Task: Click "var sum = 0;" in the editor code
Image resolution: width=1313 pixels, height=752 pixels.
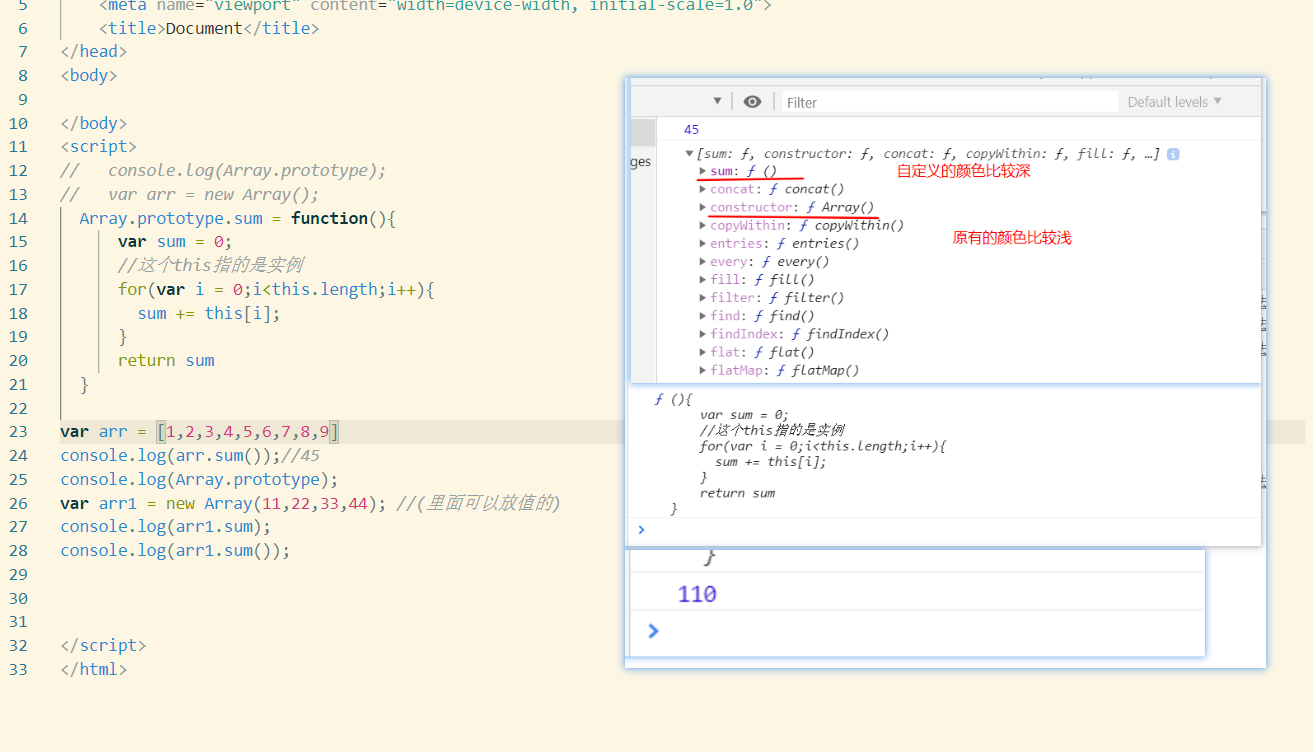Action: click(175, 241)
